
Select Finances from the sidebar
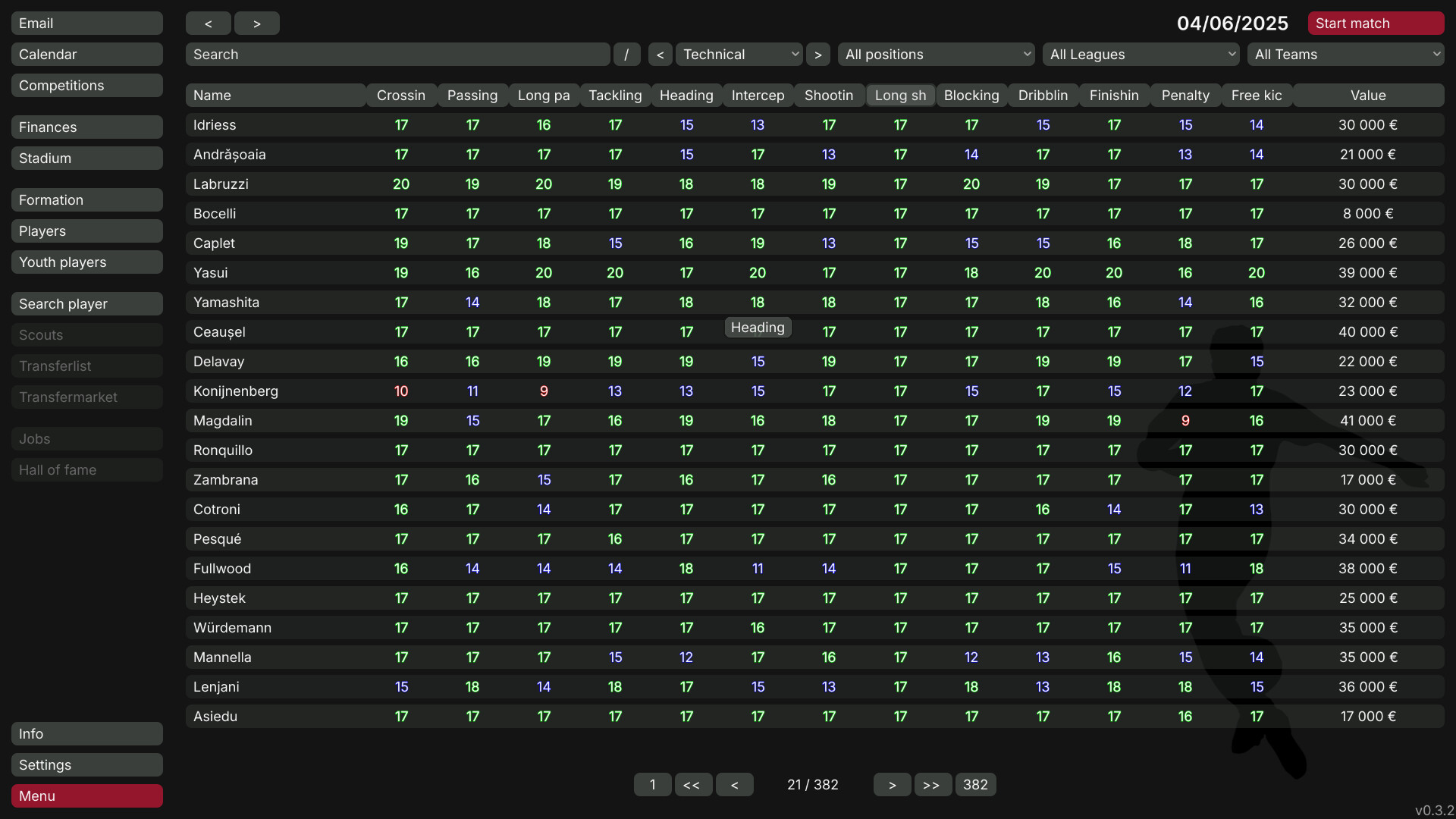(86, 127)
